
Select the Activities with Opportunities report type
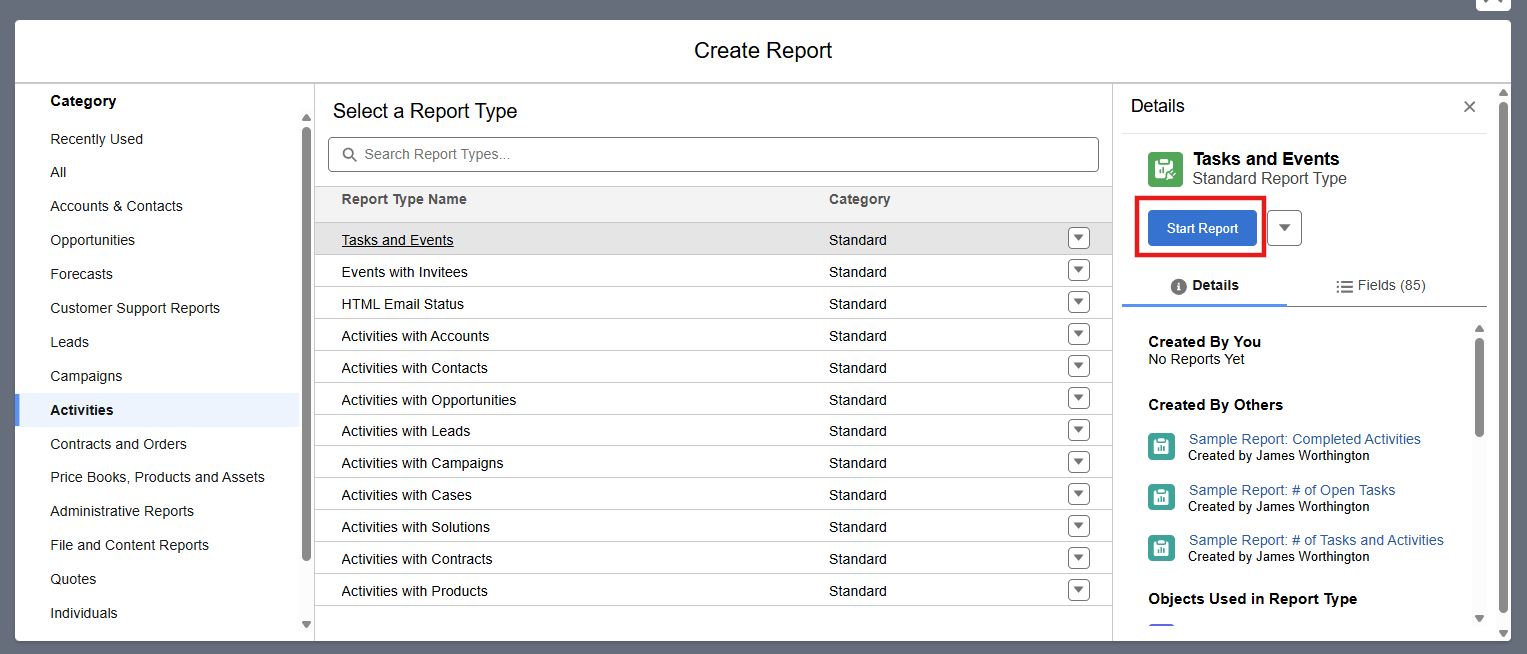[428, 399]
